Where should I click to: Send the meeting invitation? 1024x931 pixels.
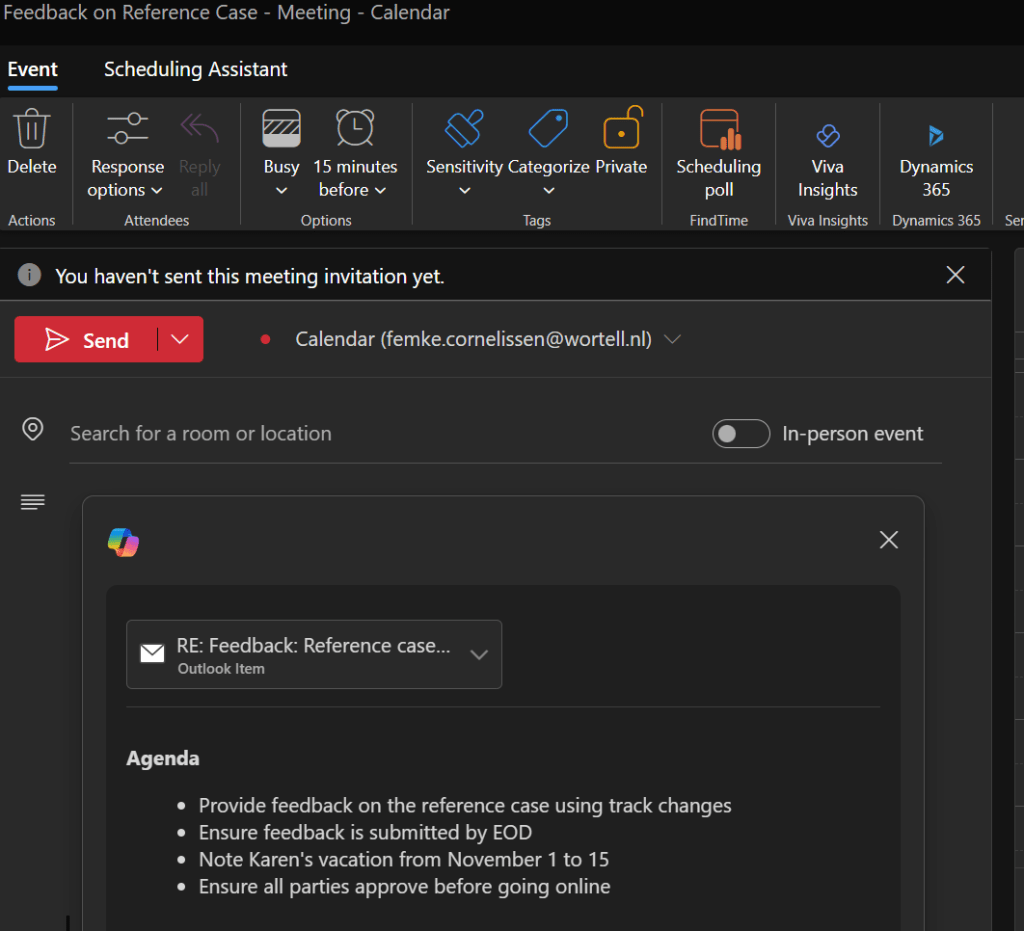(88, 340)
